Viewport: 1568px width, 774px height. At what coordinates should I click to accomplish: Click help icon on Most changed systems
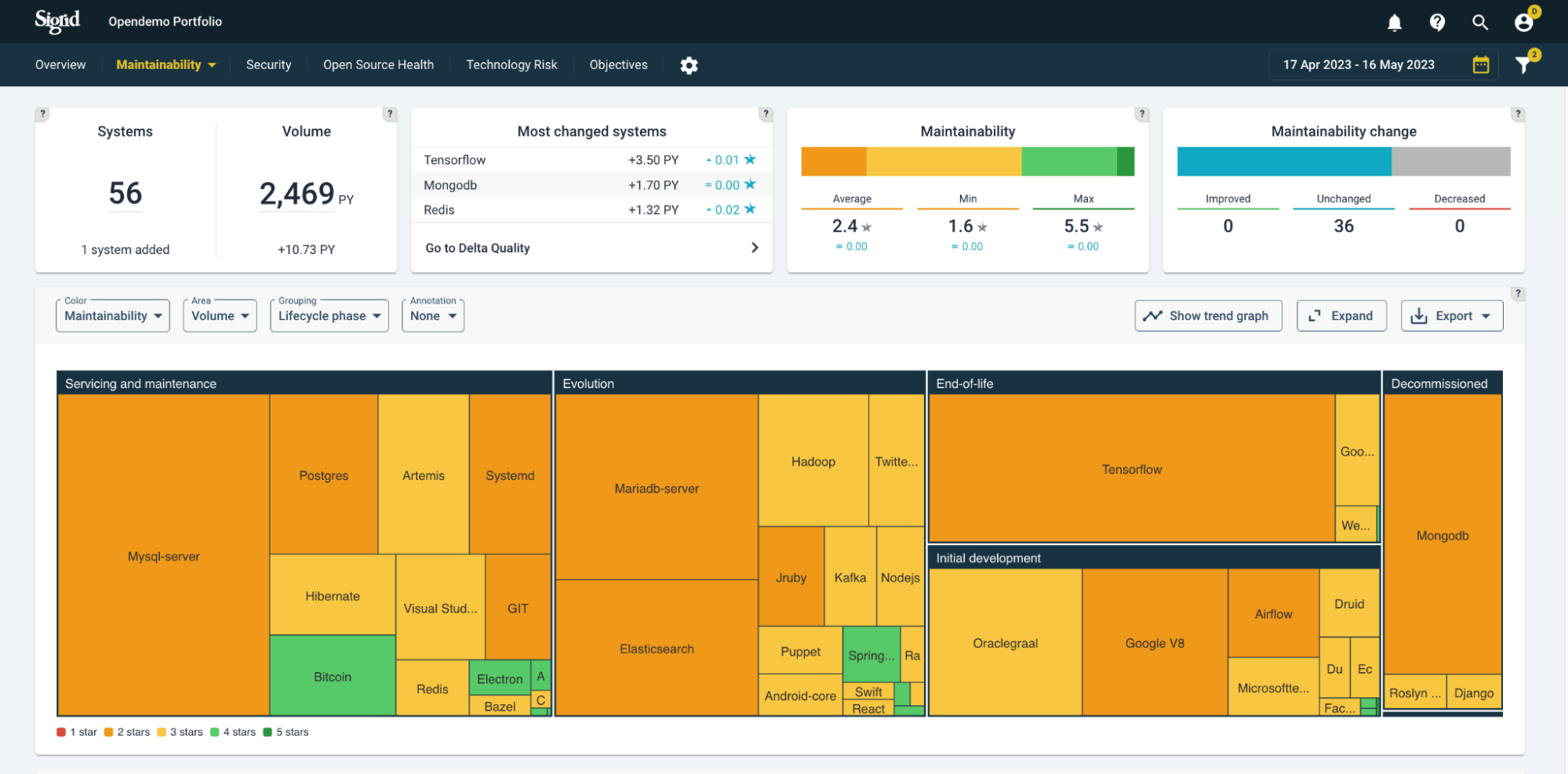(766, 114)
